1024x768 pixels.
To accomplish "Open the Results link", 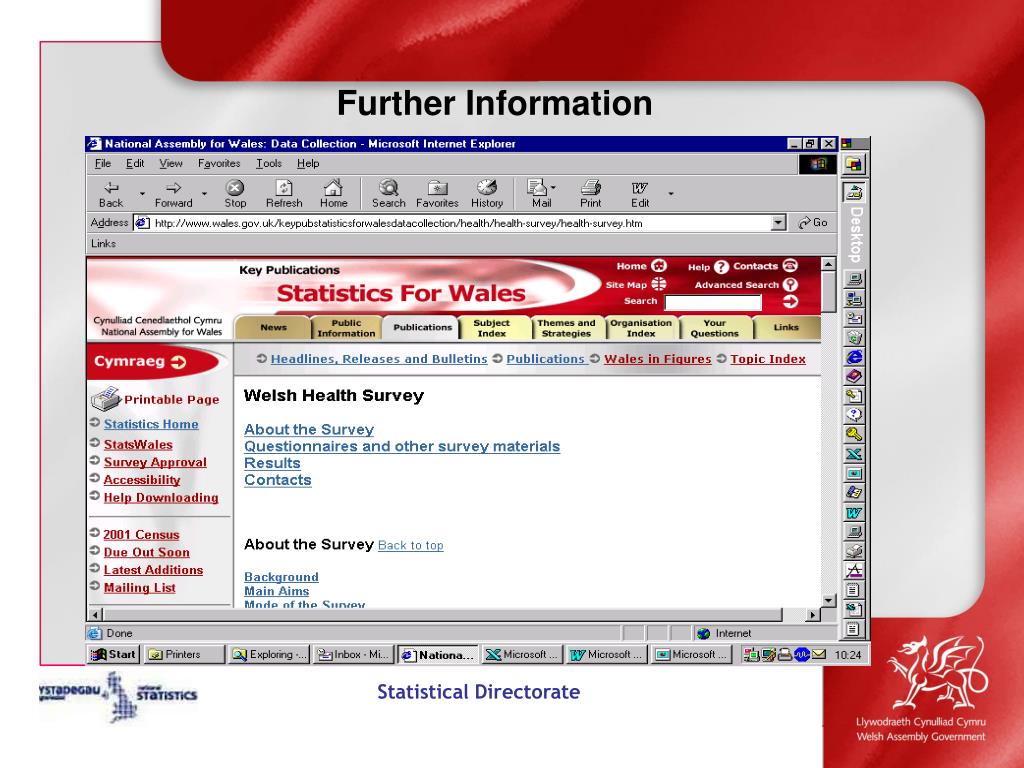I will tap(272, 463).
